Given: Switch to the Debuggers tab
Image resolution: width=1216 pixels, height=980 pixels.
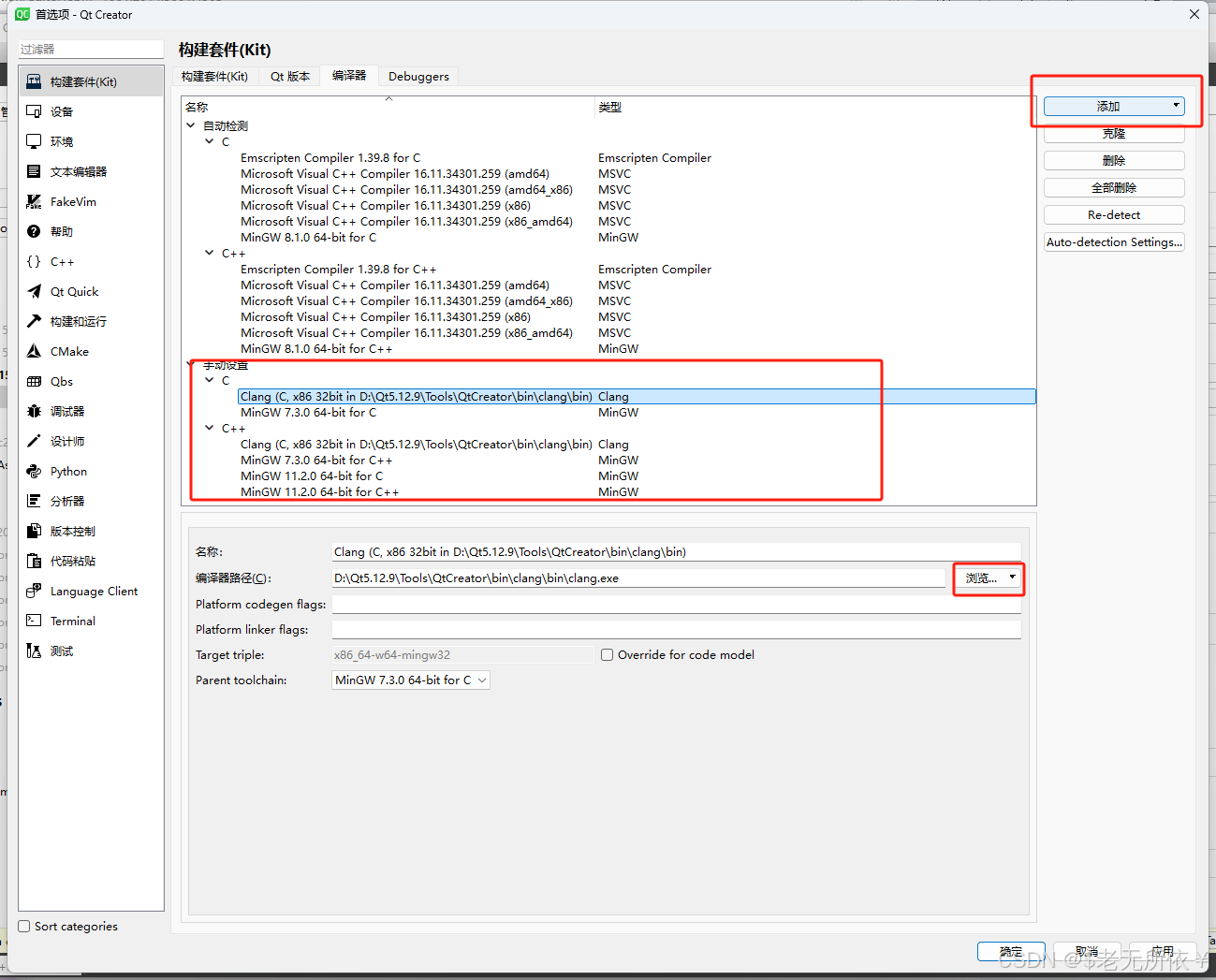Looking at the screenshot, I should (418, 76).
